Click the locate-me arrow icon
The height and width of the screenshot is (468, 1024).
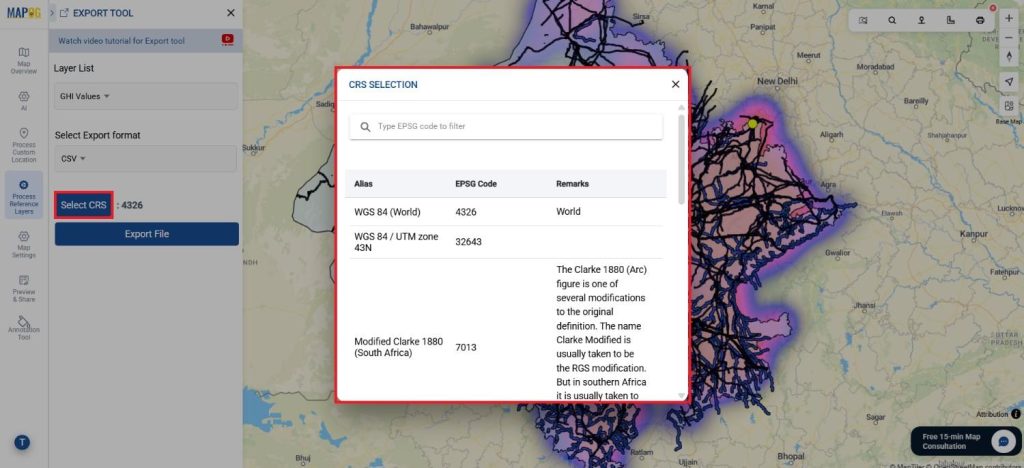tap(1009, 82)
